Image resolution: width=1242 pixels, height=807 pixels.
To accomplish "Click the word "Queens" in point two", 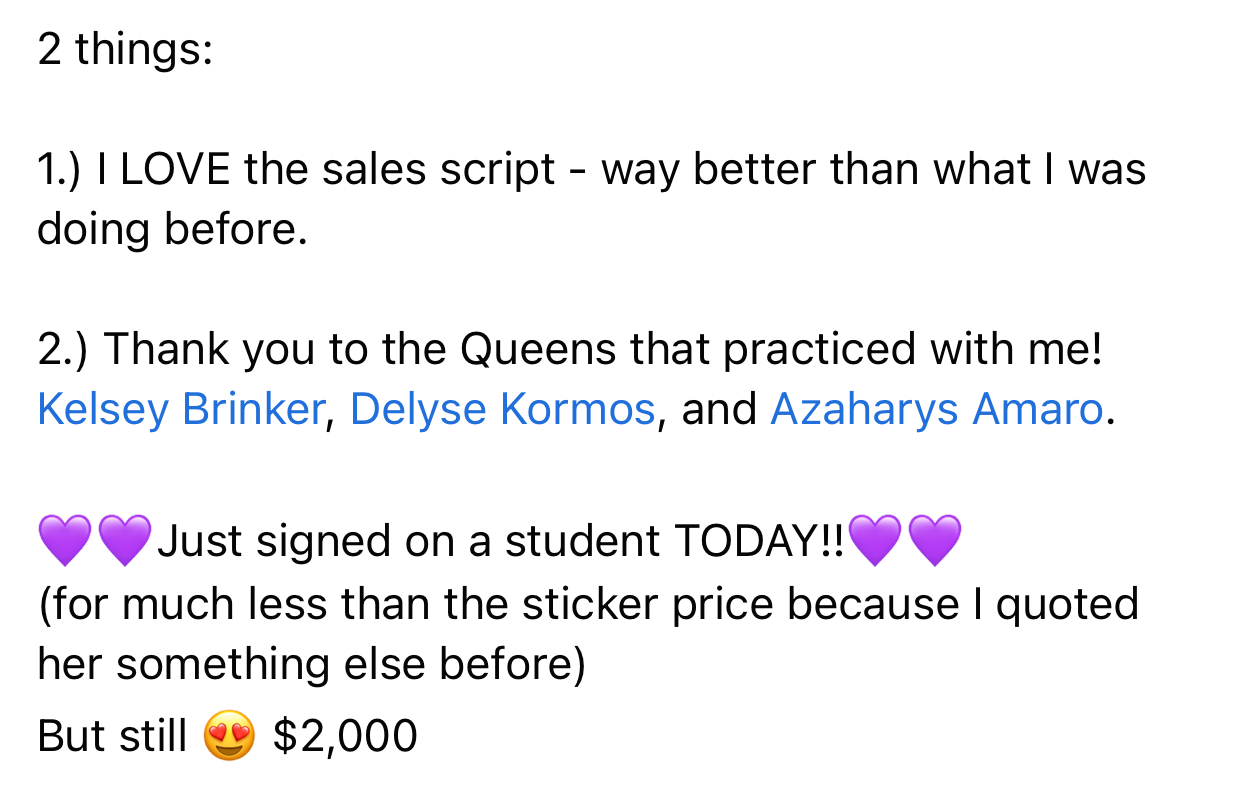I will [x=538, y=349].
